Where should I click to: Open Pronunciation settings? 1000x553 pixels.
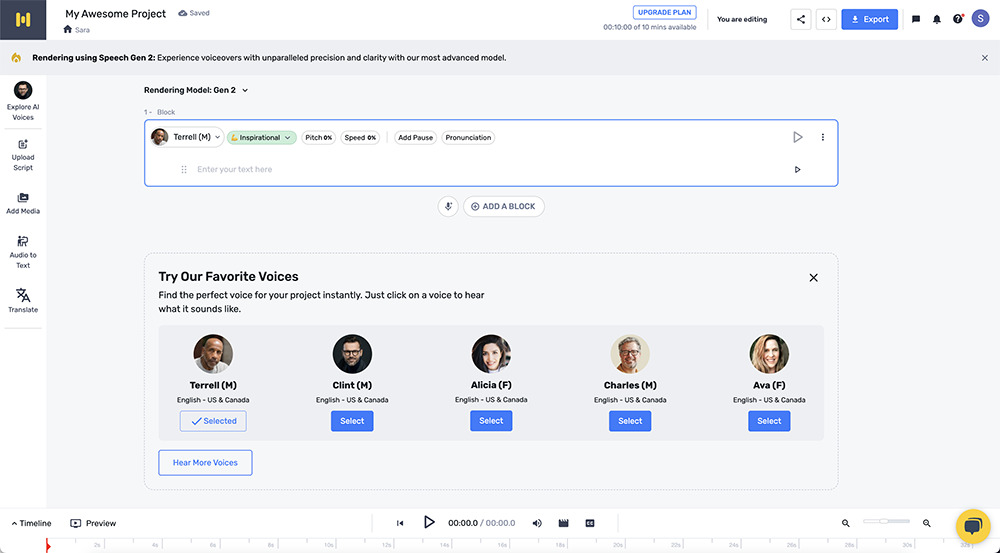tap(468, 137)
